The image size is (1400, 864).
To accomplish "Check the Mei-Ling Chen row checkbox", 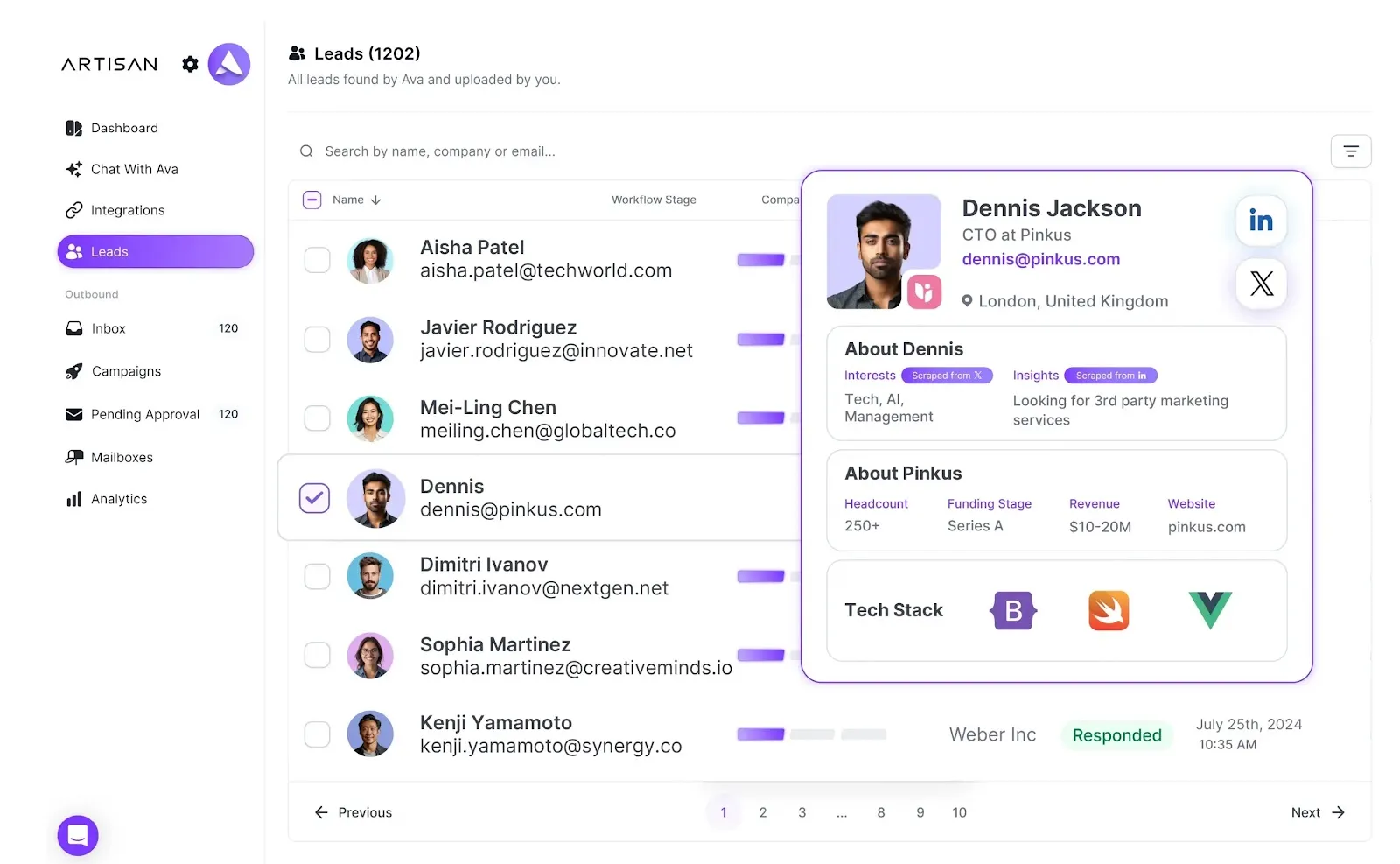I will pyautogui.click(x=317, y=418).
